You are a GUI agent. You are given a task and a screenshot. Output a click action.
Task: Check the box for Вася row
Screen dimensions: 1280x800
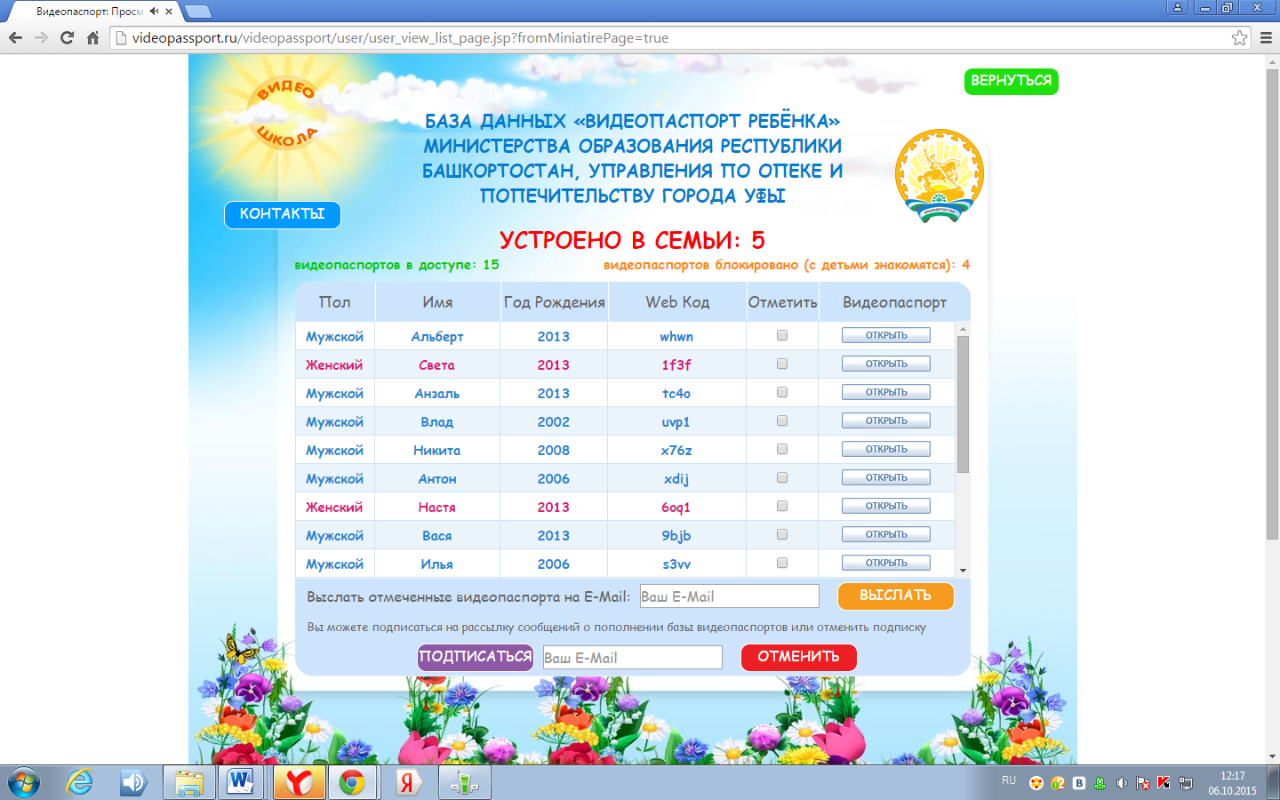tap(782, 534)
